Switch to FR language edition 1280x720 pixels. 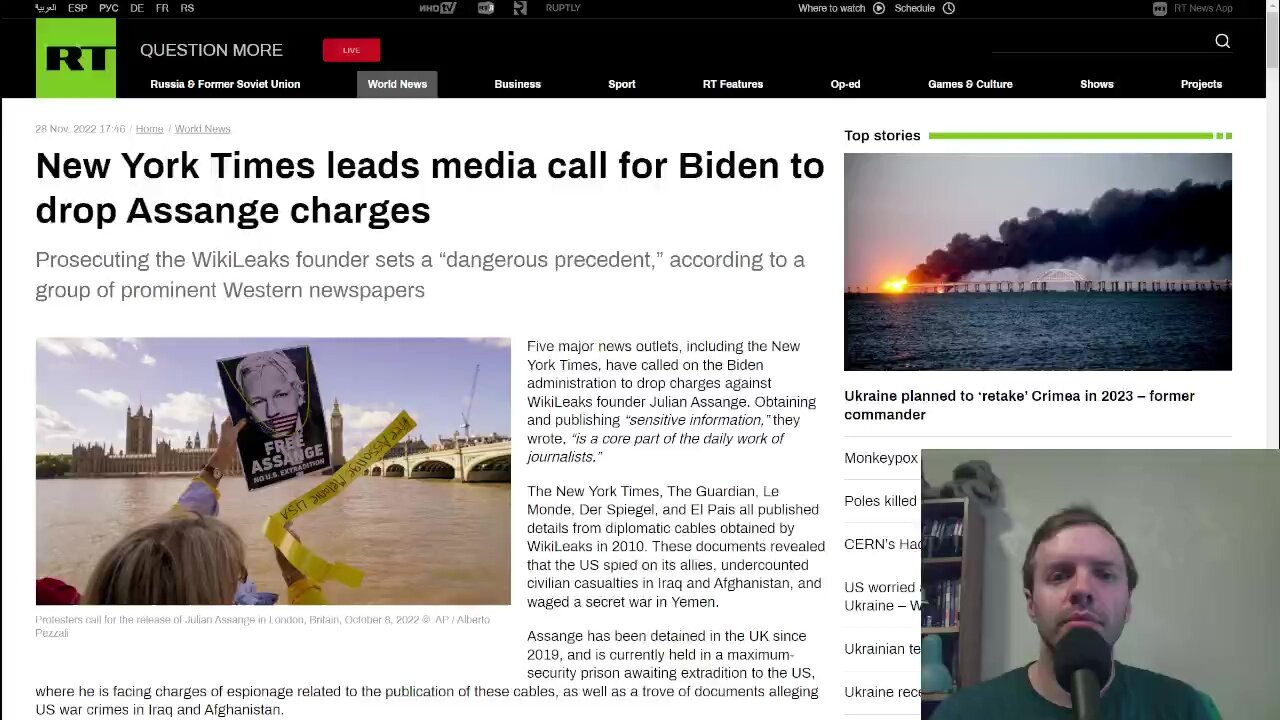pyautogui.click(x=162, y=8)
